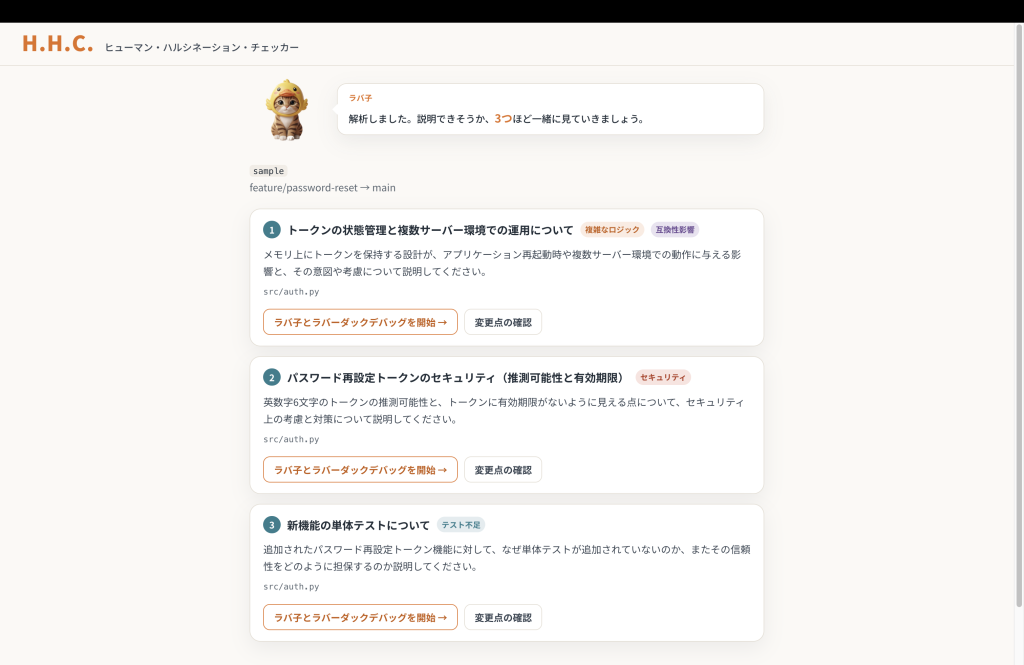Click the ヒューマン・ハルシネーション・チェッカー subtitle
This screenshot has height=665, width=1024.
[202, 47]
